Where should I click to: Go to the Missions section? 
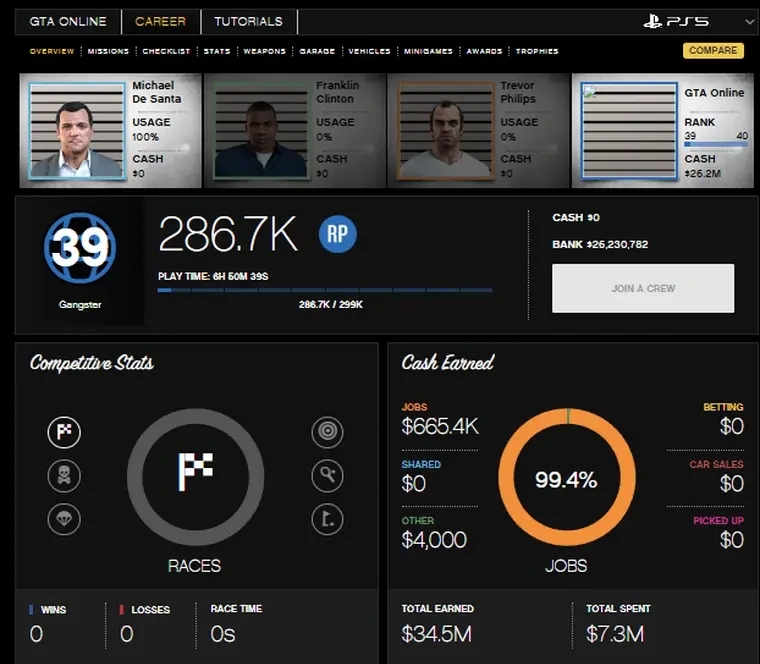108,51
